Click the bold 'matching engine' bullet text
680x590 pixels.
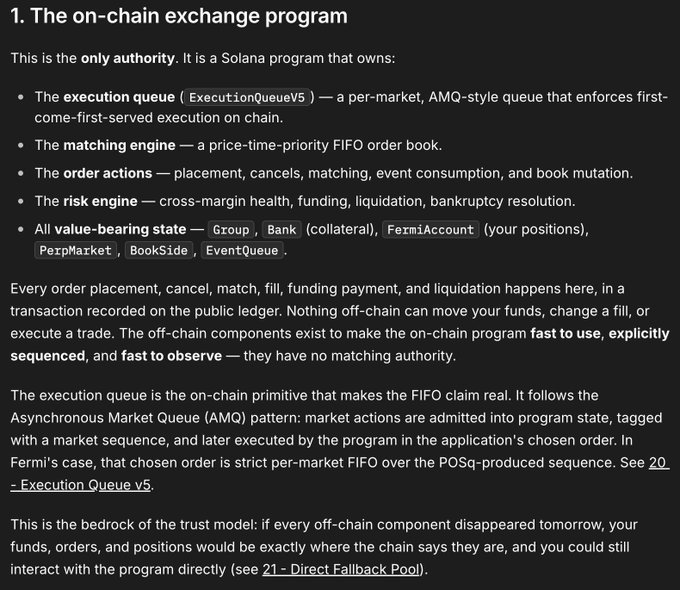point(119,145)
